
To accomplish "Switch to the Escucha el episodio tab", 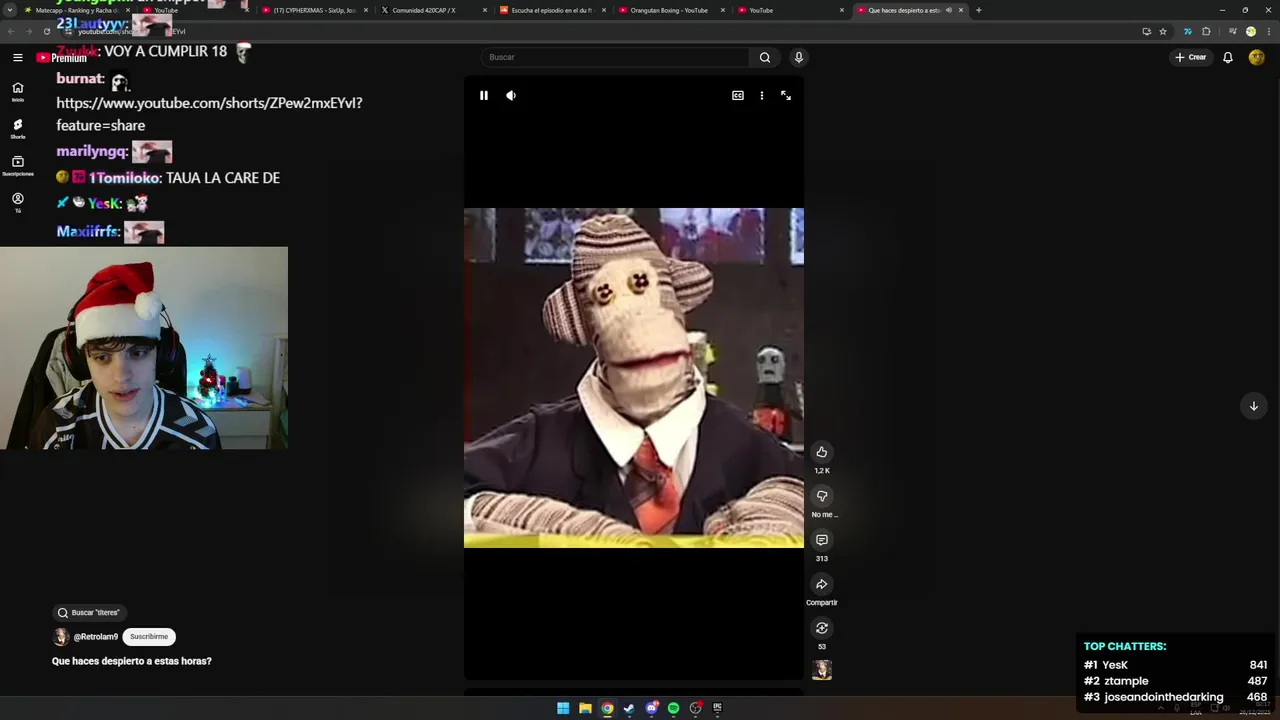I will tap(552, 10).
